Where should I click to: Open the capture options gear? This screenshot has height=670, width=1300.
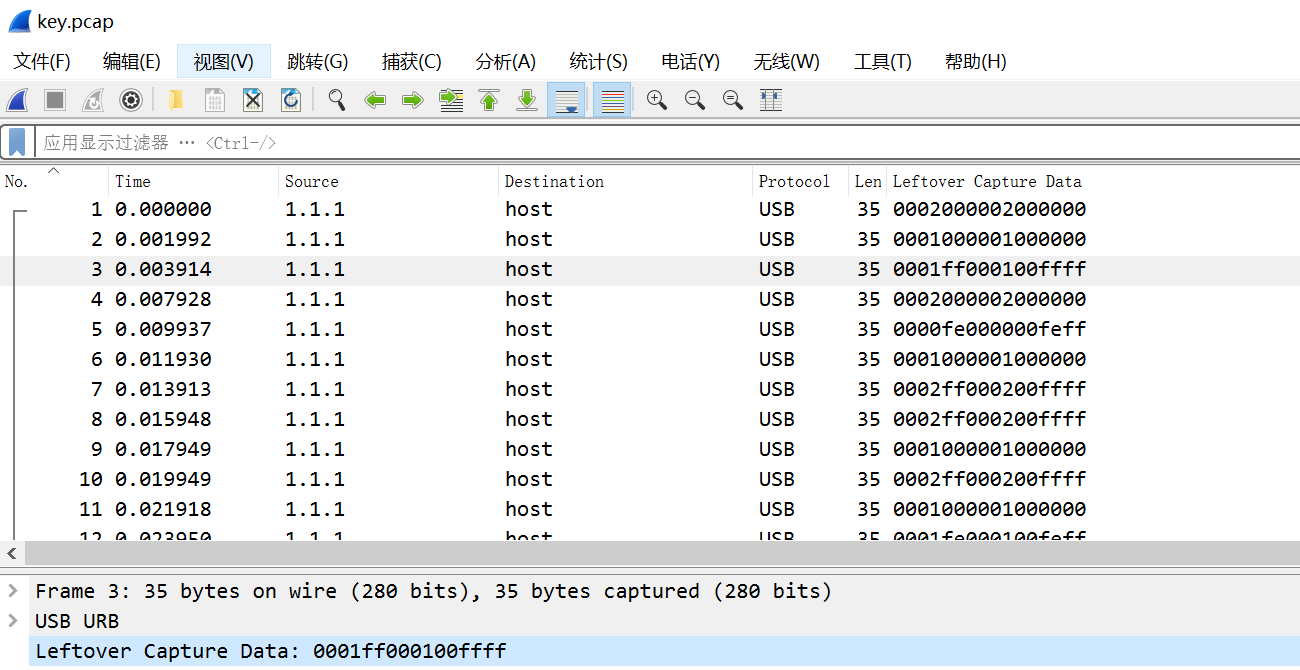131,100
